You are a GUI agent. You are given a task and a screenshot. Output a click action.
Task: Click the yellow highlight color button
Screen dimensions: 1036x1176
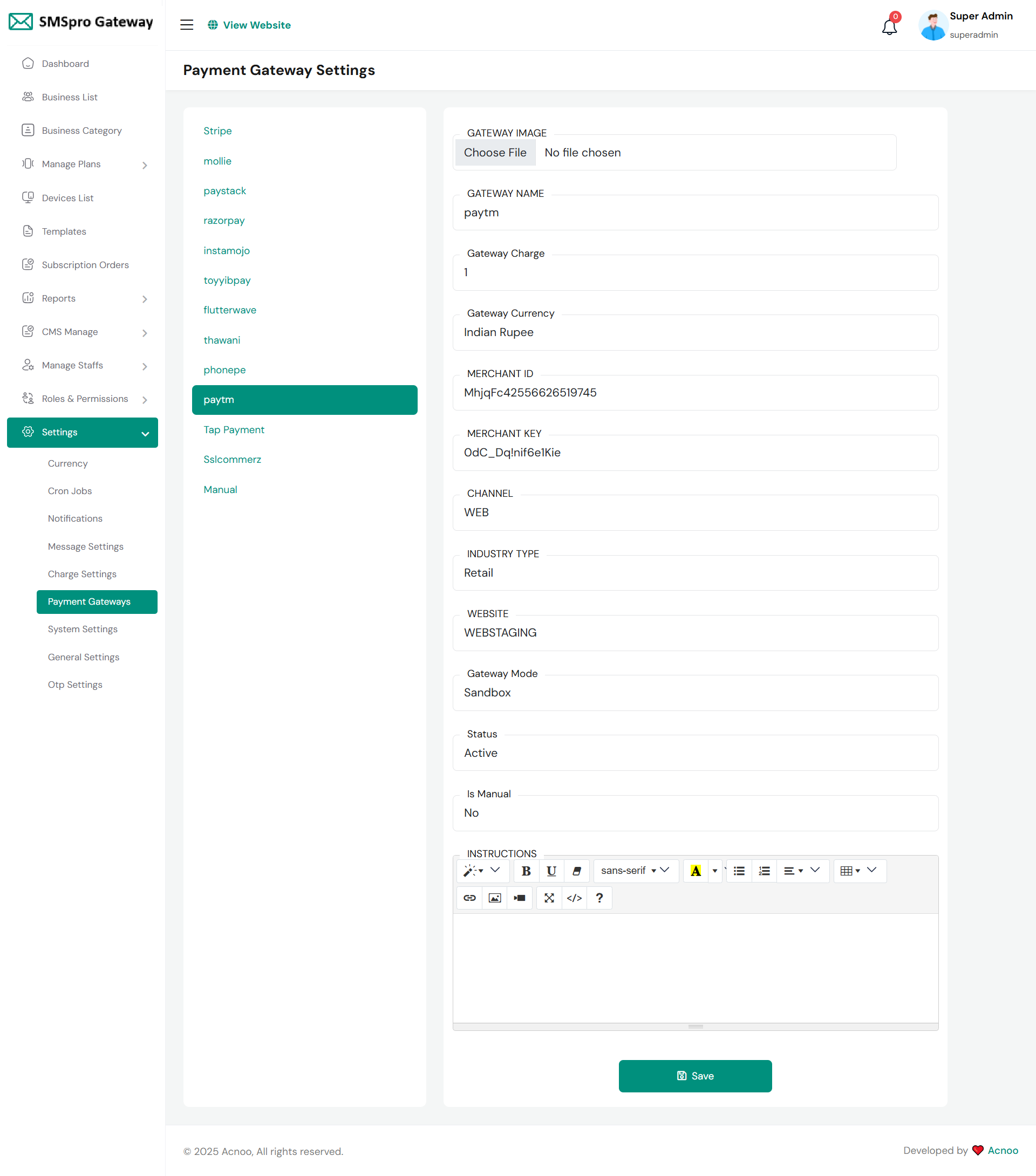[696, 871]
